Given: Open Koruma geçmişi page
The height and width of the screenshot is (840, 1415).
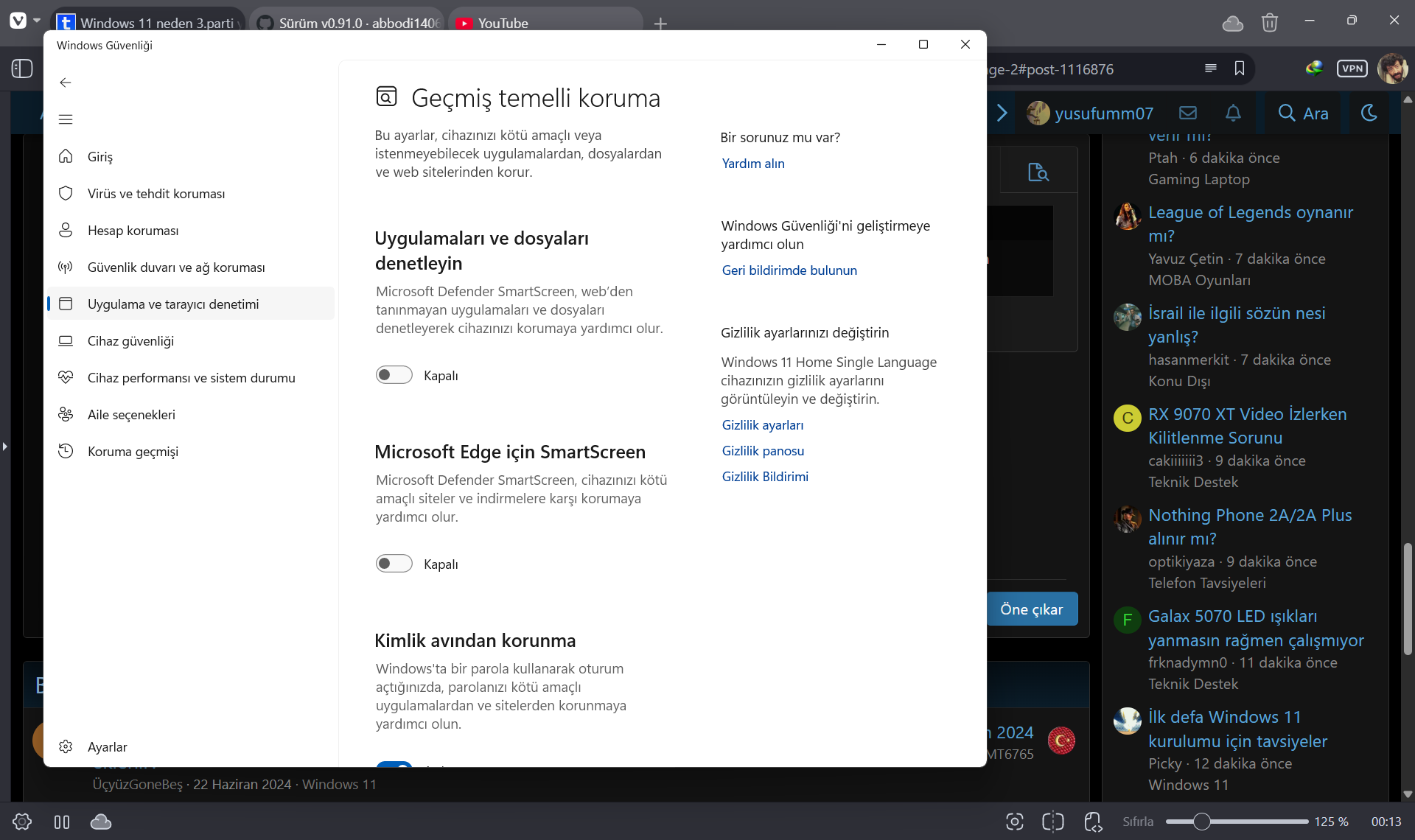Looking at the screenshot, I should [190, 451].
